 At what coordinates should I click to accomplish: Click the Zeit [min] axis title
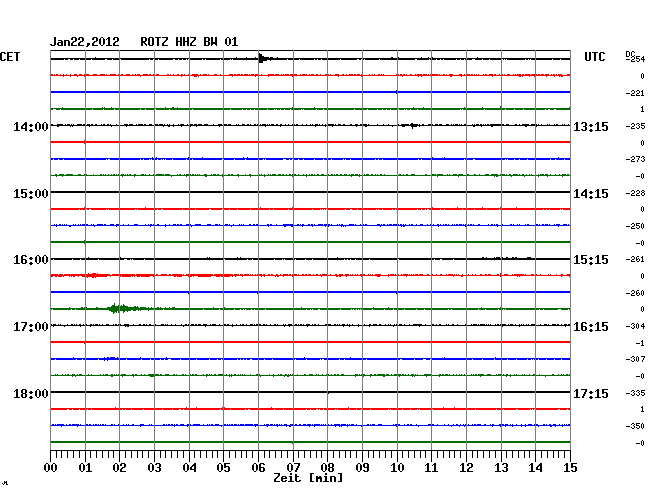point(308,478)
